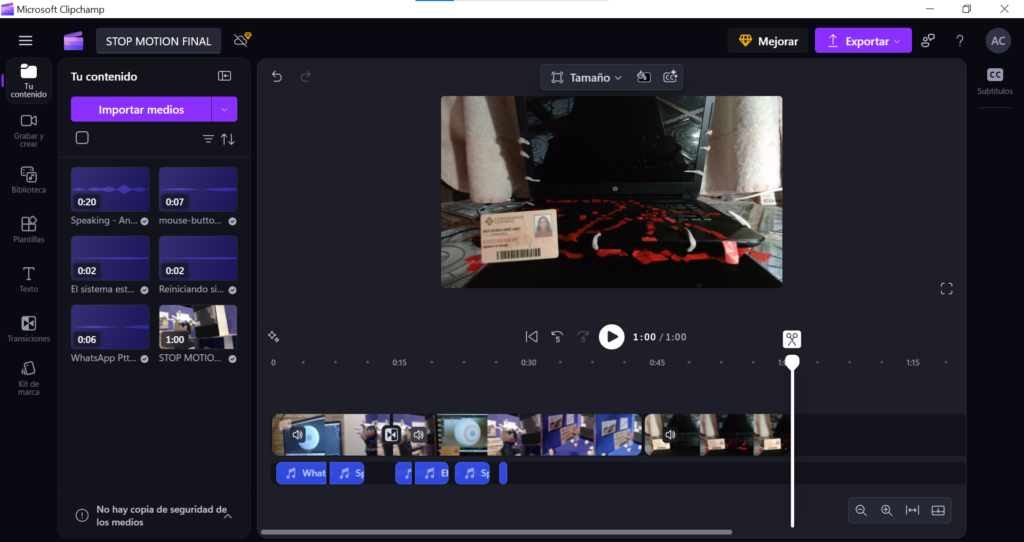Fit timeline to screen width icon
The height and width of the screenshot is (542, 1024).
[x=912, y=510]
